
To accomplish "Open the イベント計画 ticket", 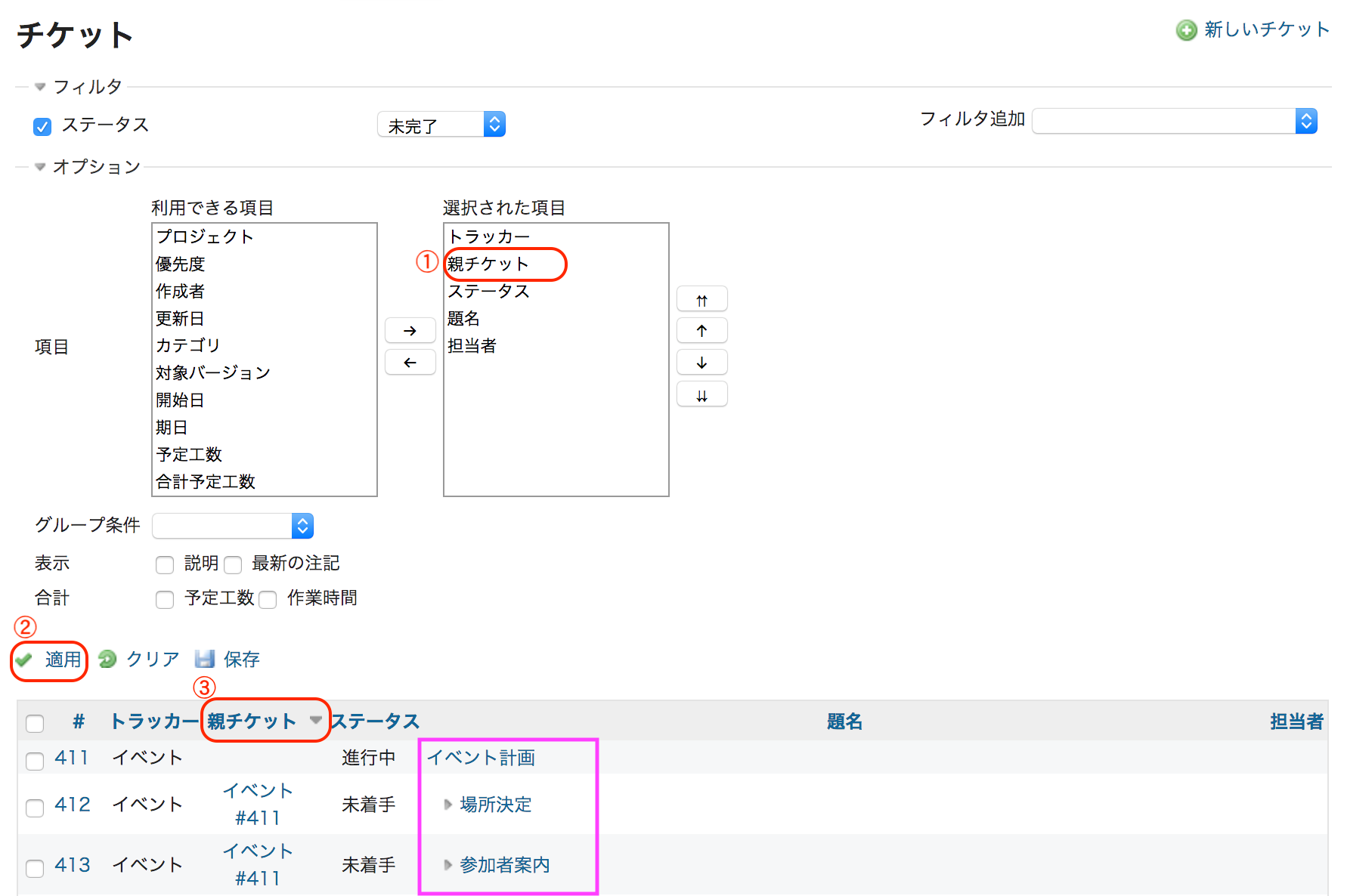I will [x=481, y=758].
